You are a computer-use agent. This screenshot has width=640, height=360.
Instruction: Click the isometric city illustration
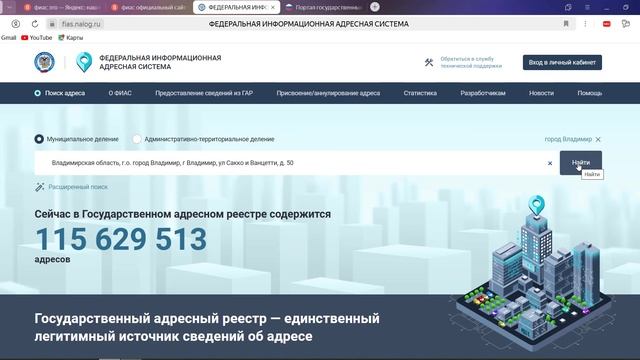pos(533,273)
